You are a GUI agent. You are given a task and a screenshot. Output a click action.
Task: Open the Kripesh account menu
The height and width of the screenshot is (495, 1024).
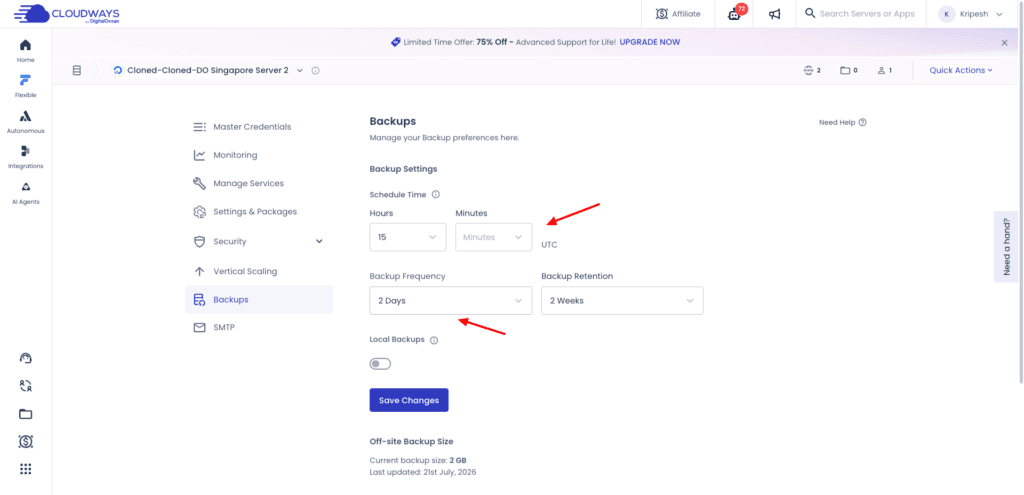click(x=970, y=14)
